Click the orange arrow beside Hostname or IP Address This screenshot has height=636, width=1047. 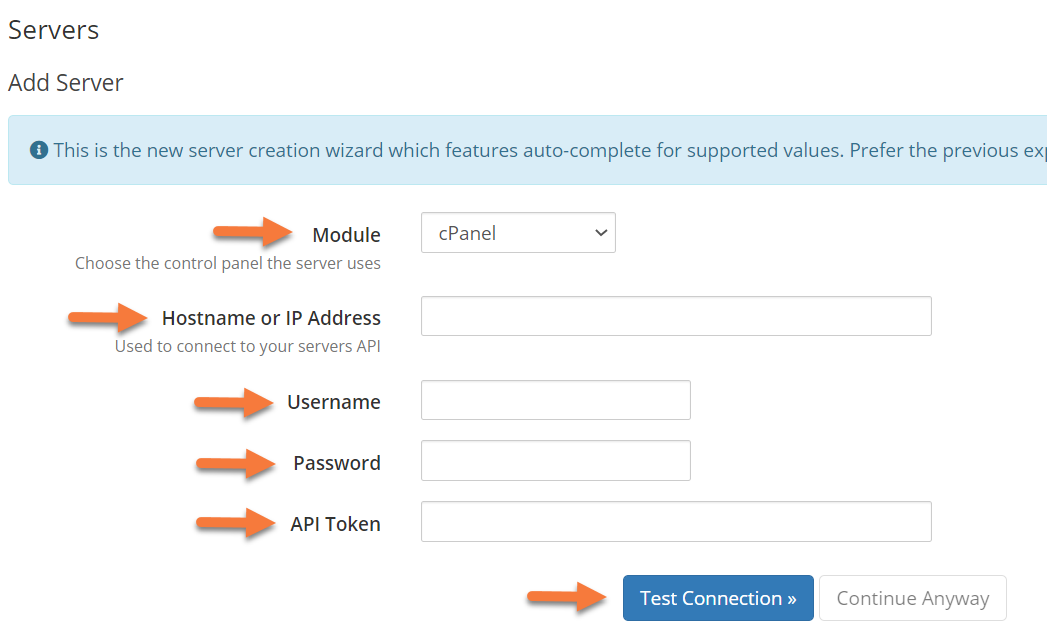[107, 318]
